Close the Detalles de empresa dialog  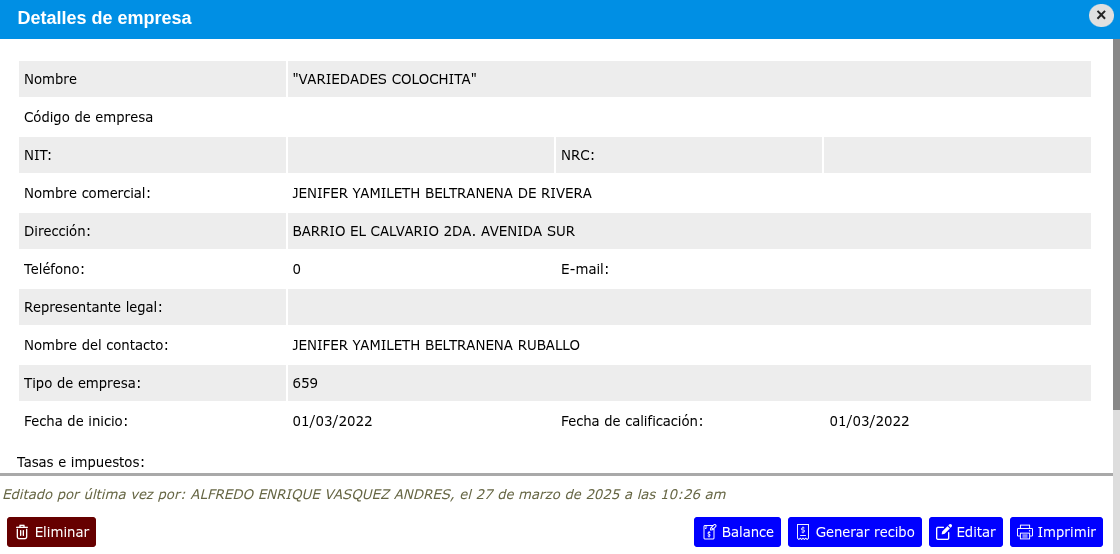coord(1101,15)
